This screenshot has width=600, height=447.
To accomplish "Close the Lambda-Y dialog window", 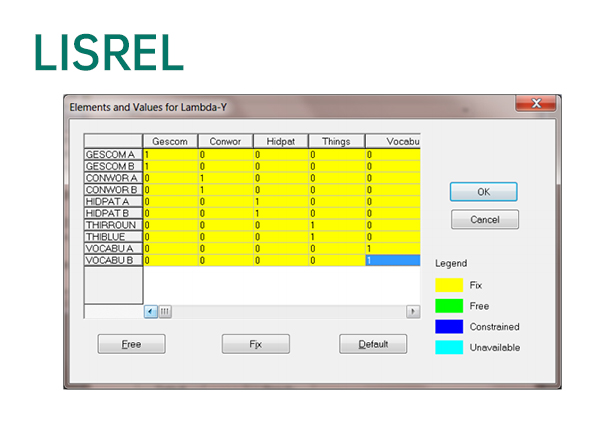I will (535, 104).
